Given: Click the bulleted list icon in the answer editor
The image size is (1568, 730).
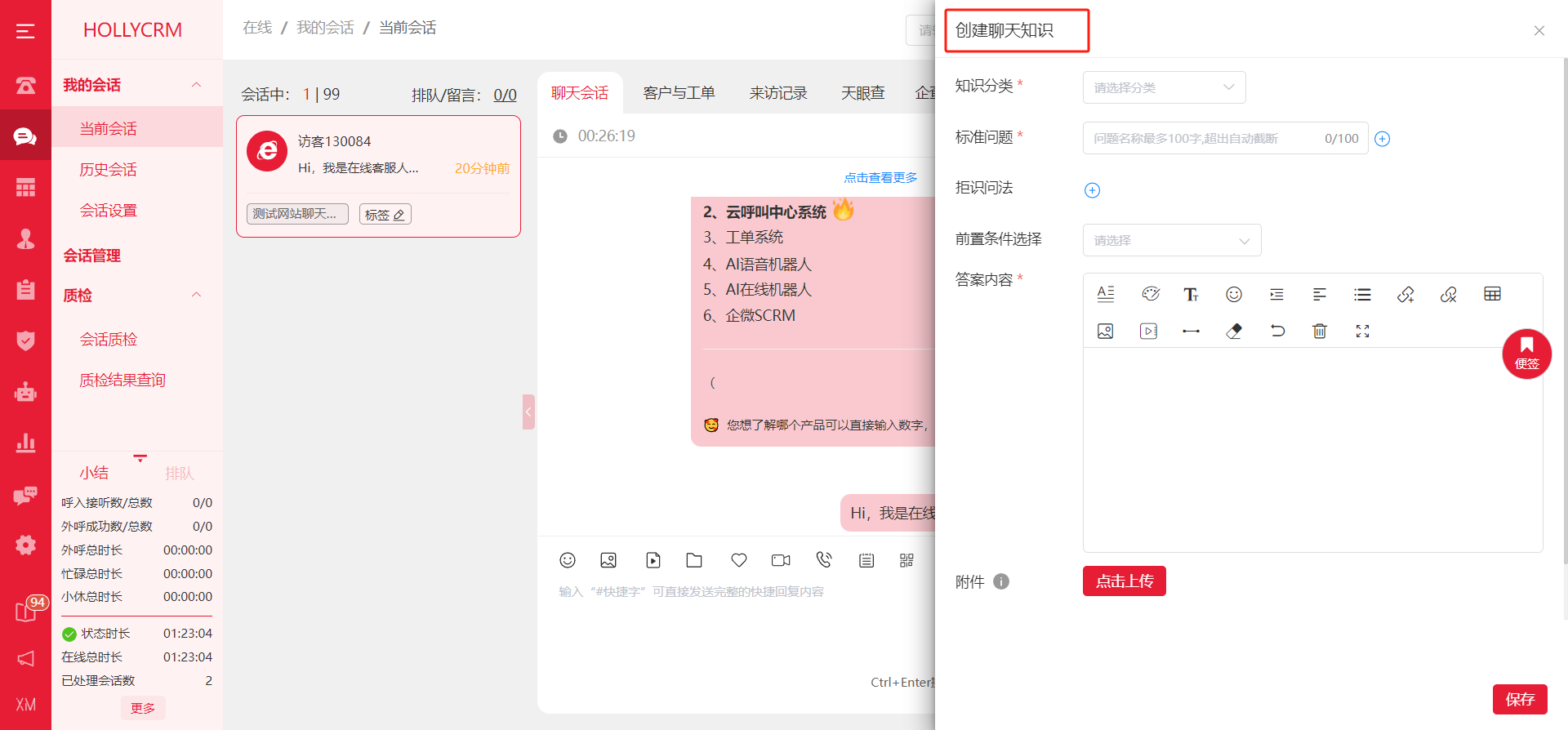Looking at the screenshot, I should pos(1362,294).
